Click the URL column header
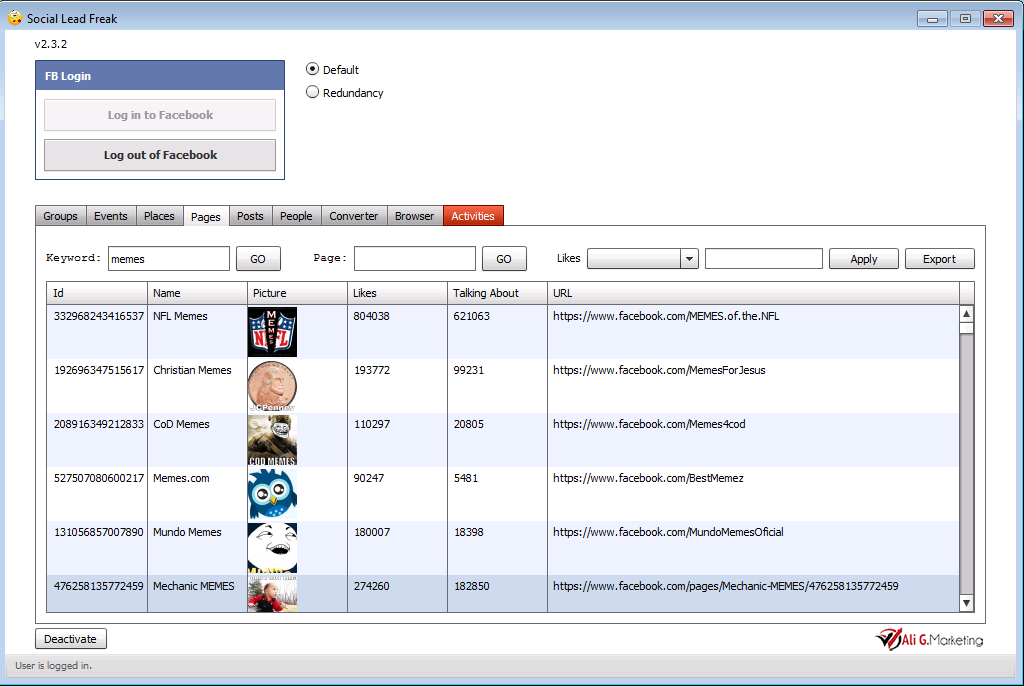Screen dimensions: 1024x687 point(753,293)
